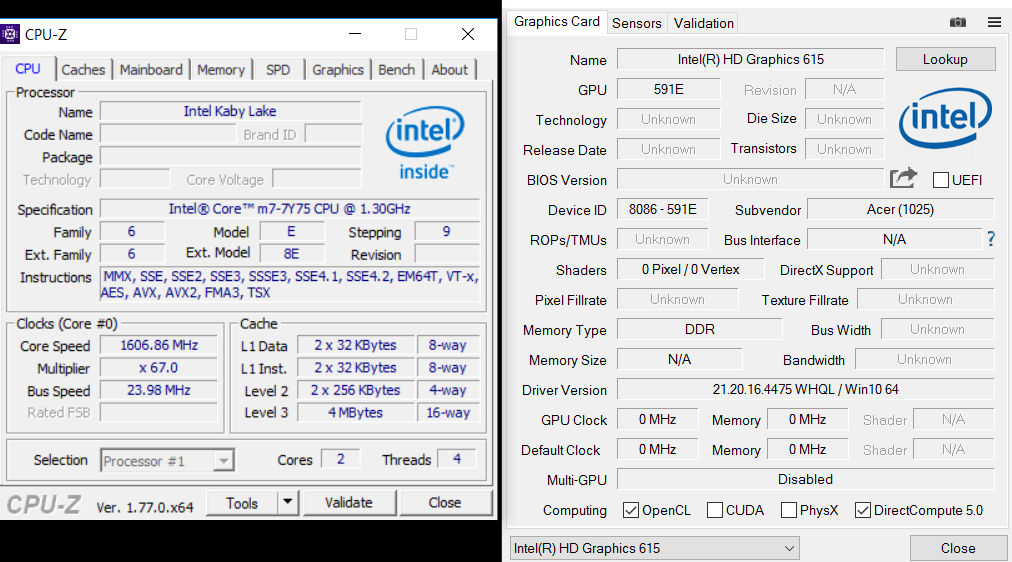Click the Bus Speed value 23.98 MHz

click(159, 390)
